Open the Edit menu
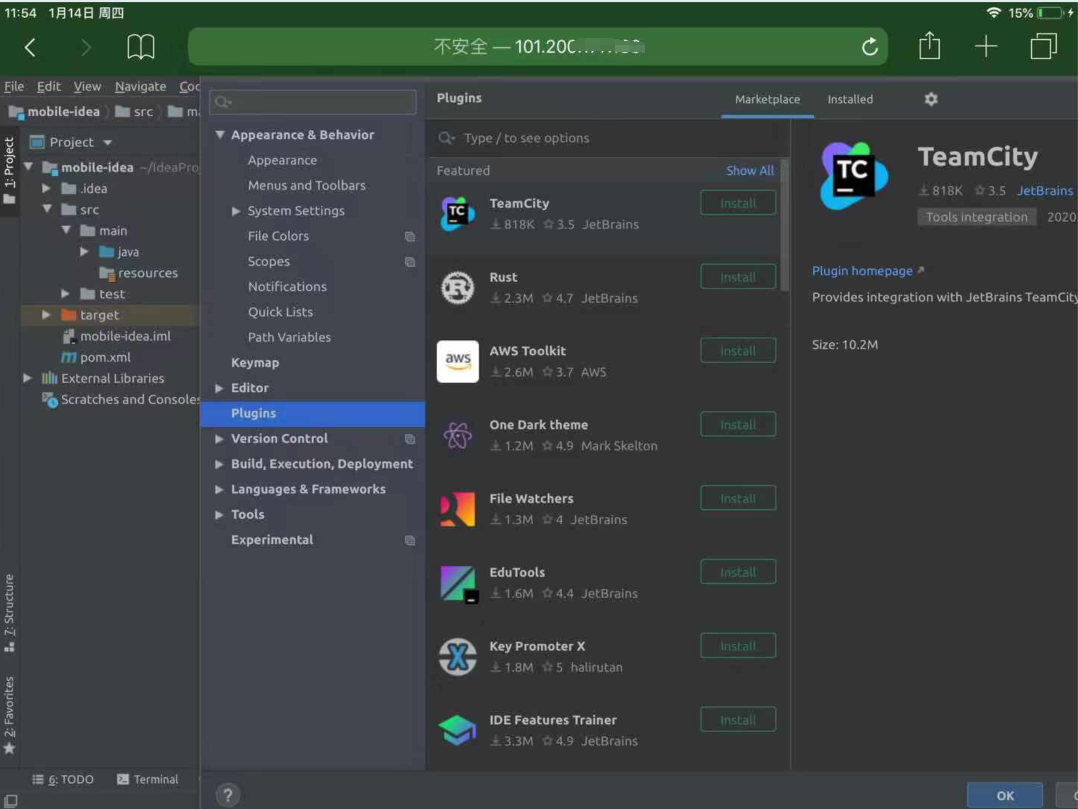The height and width of the screenshot is (809, 1078). click(49, 86)
